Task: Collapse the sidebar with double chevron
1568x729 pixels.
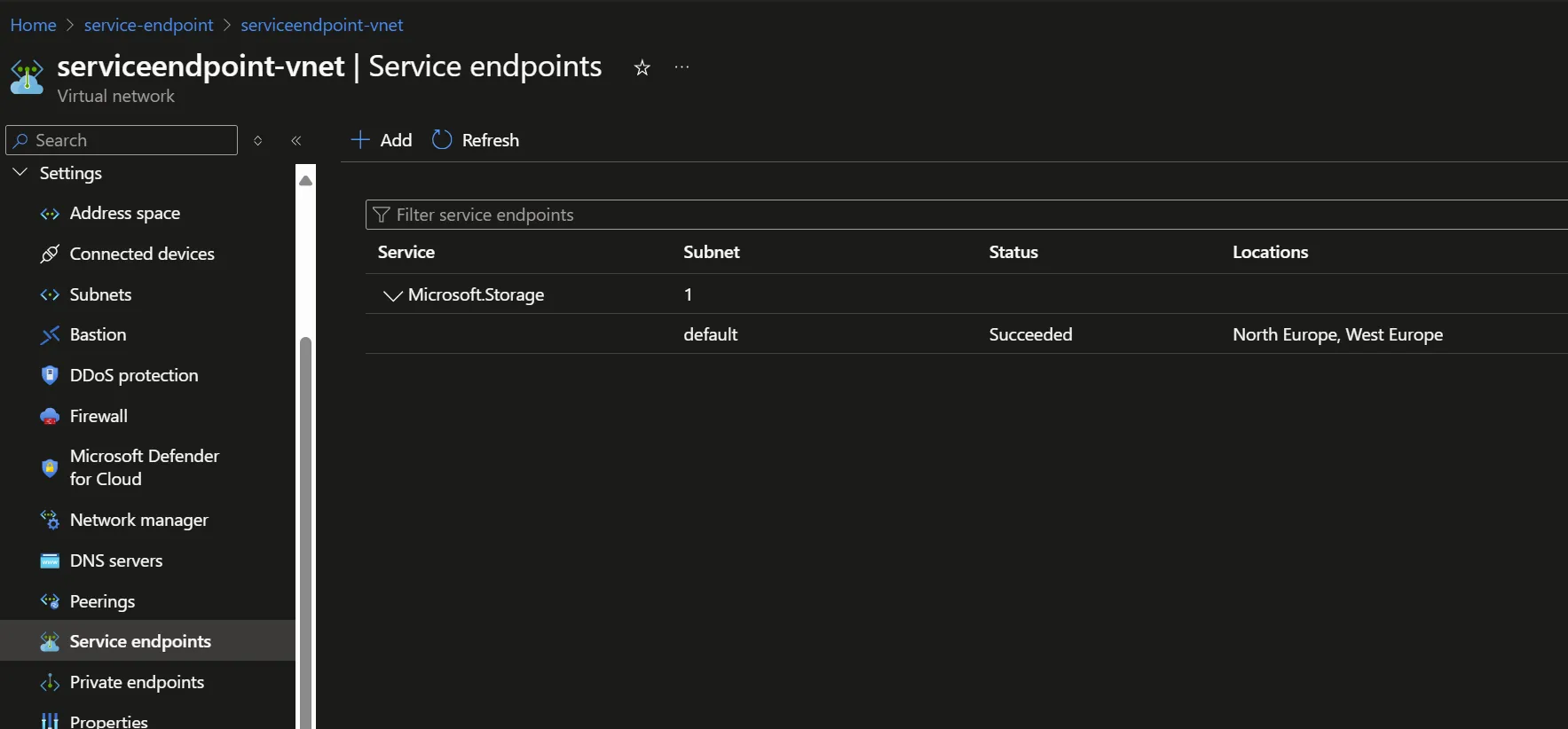Action: tap(296, 140)
